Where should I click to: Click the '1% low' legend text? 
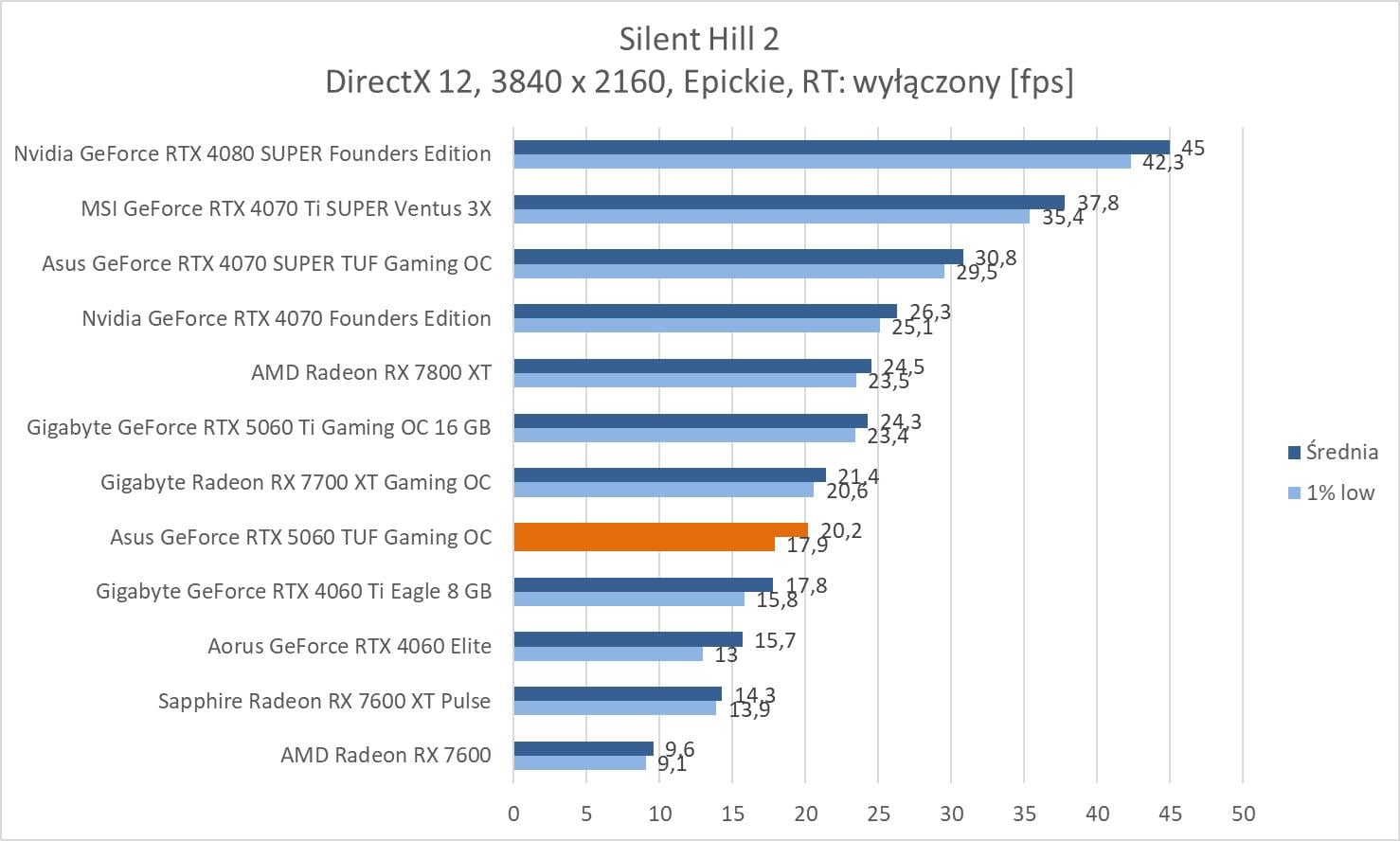1339,492
